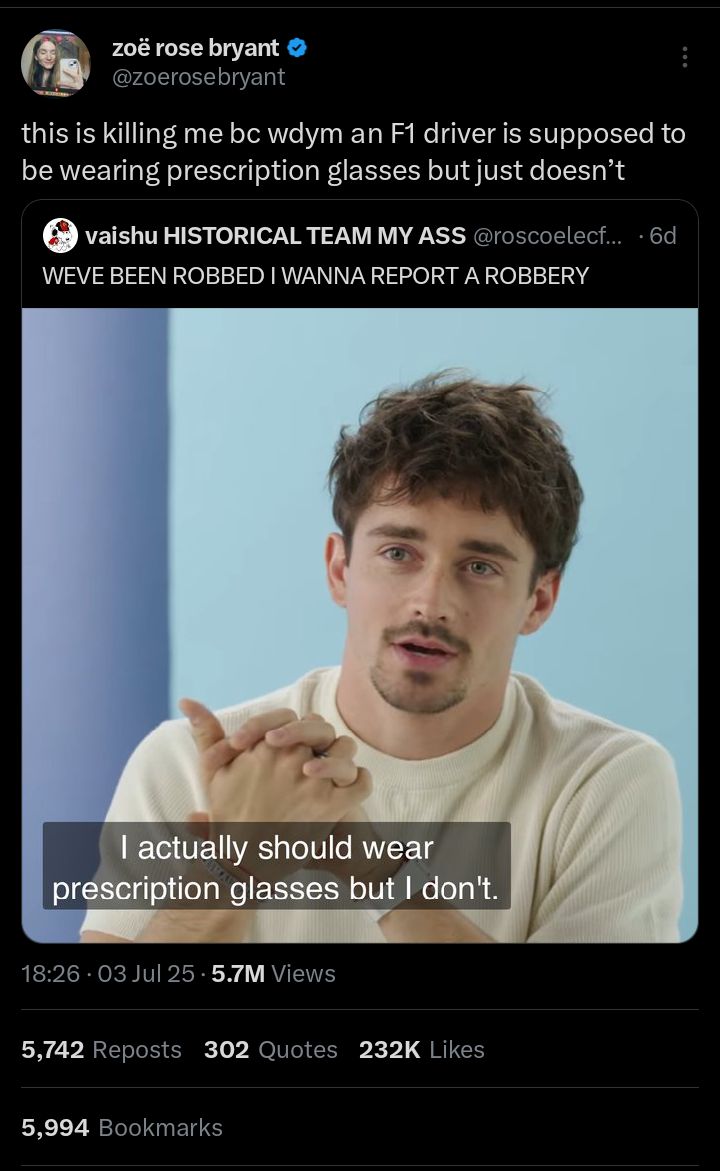This screenshot has width=720, height=1171.
Task: Click the blue verified badge
Action: (x=297, y=48)
